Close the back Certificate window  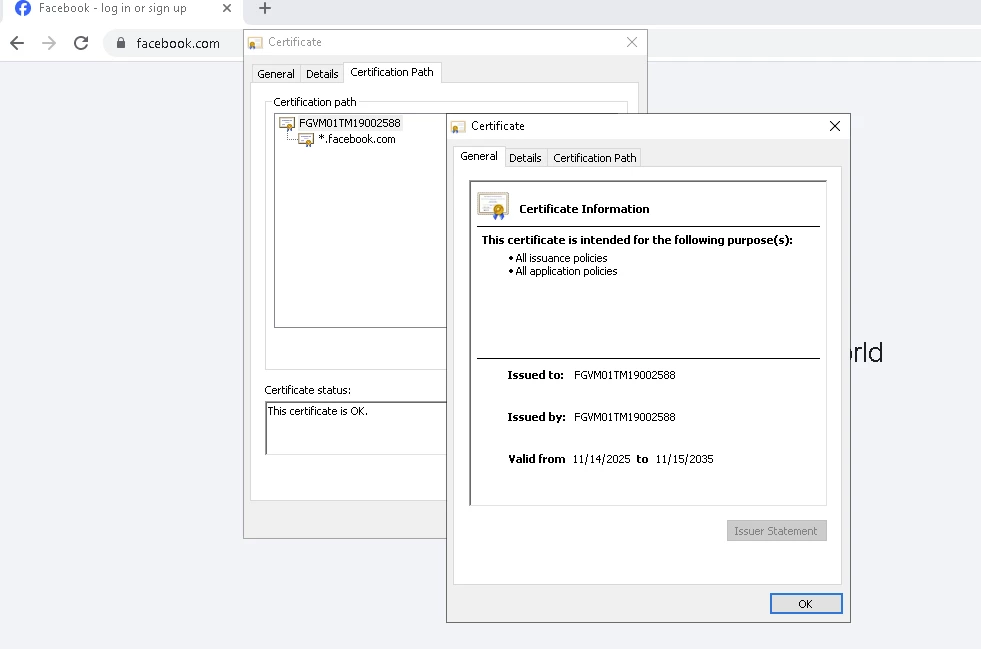coord(632,42)
